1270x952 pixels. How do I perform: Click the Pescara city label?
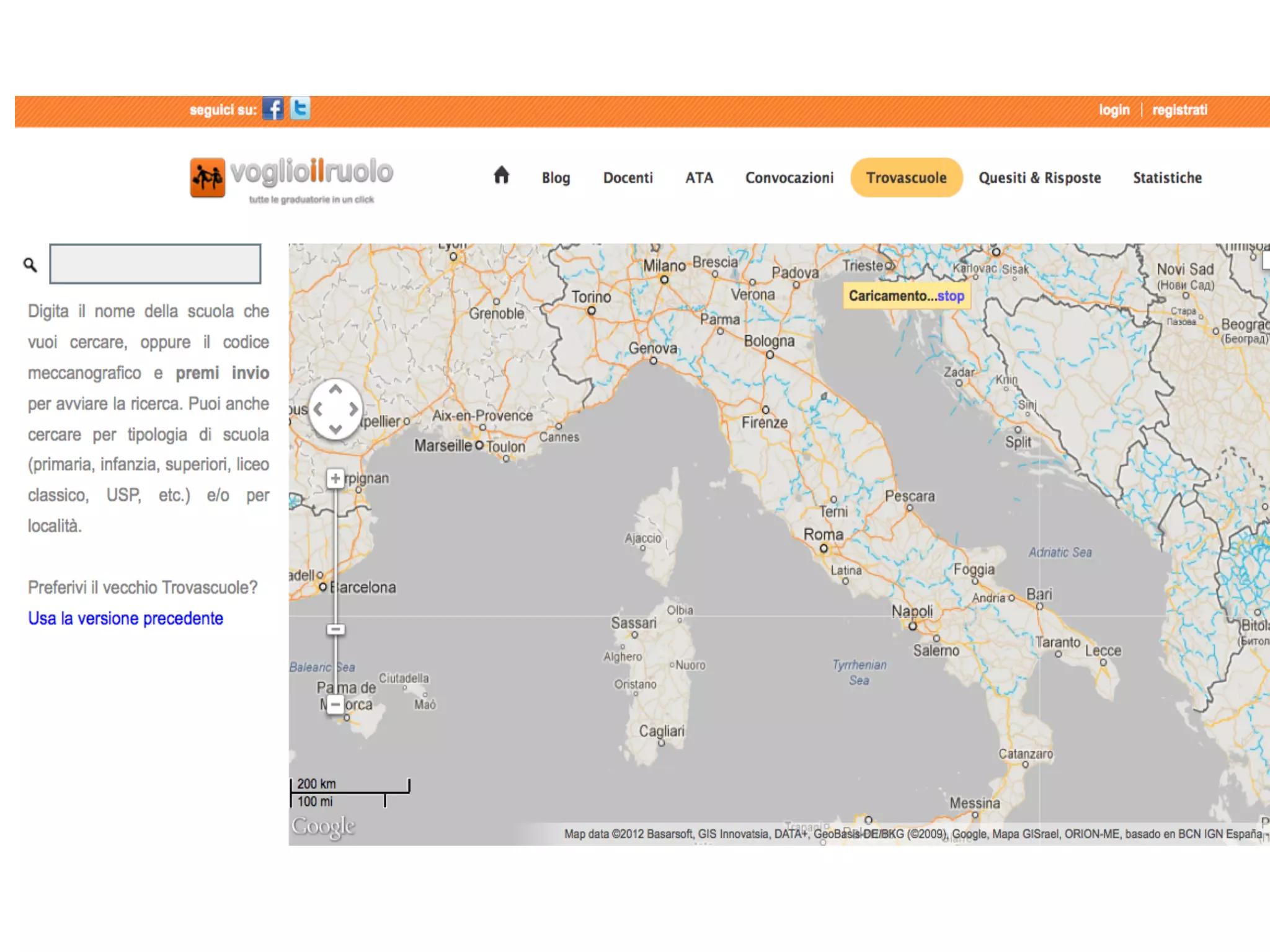pos(909,496)
